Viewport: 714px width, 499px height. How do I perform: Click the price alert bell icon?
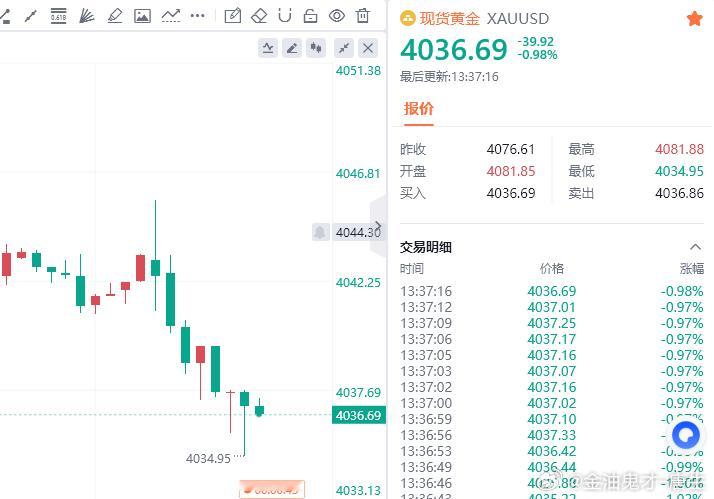click(320, 232)
